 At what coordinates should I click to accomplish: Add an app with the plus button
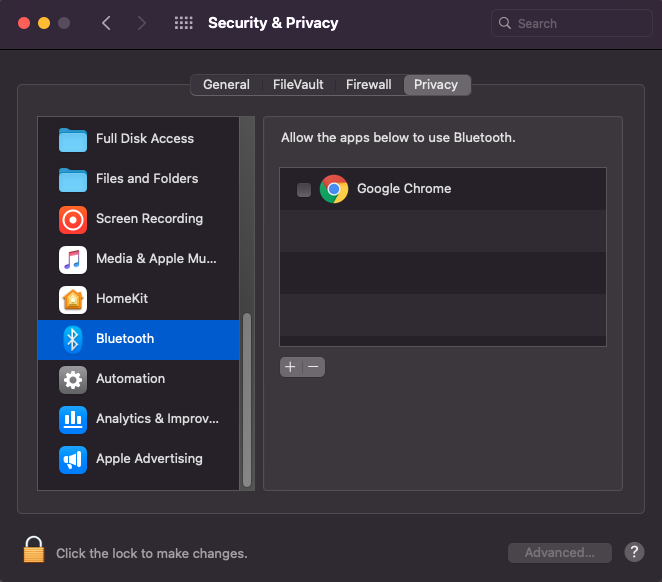pyautogui.click(x=290, y=367)
